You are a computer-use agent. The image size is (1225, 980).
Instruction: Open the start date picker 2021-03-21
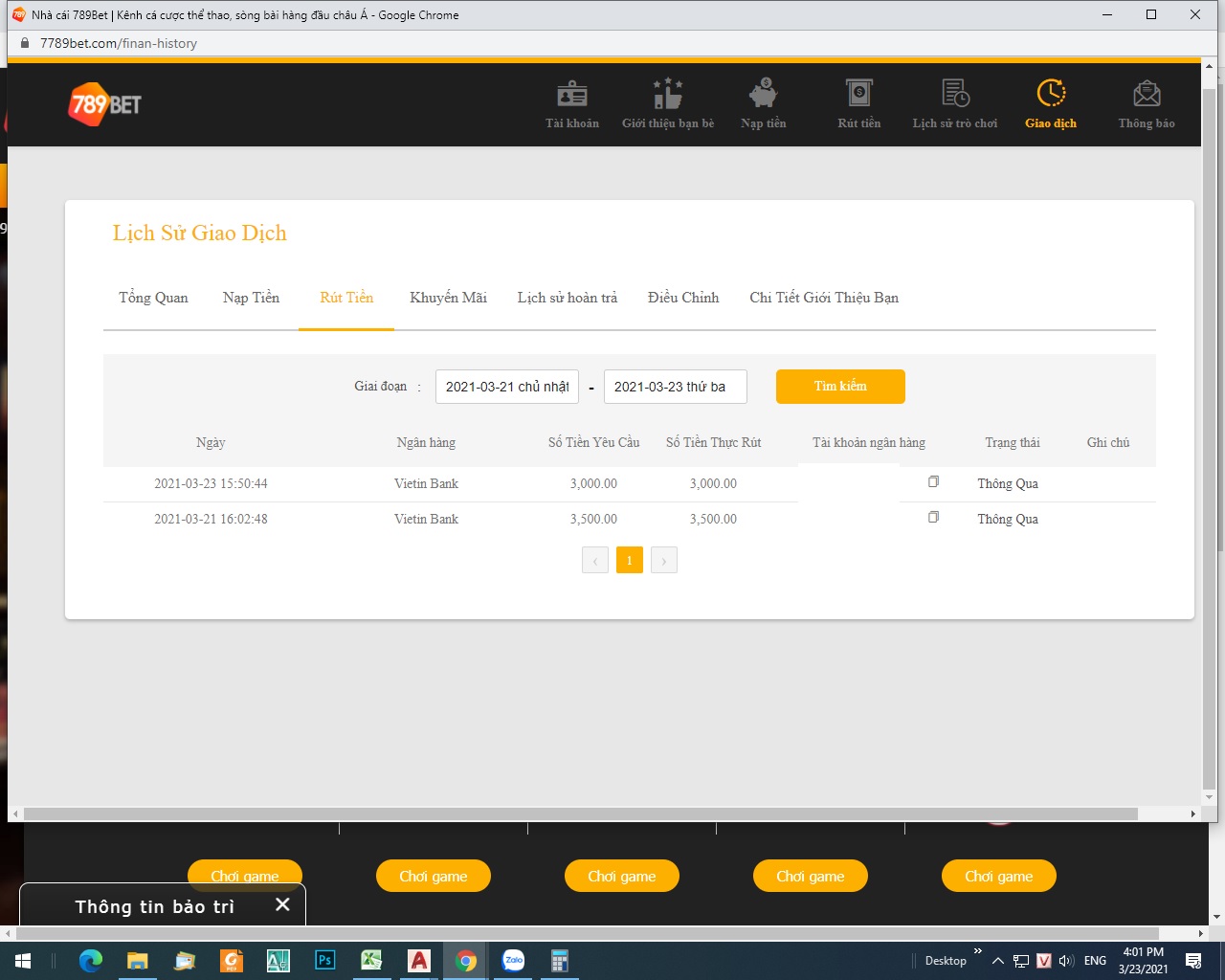pos(507,387)
